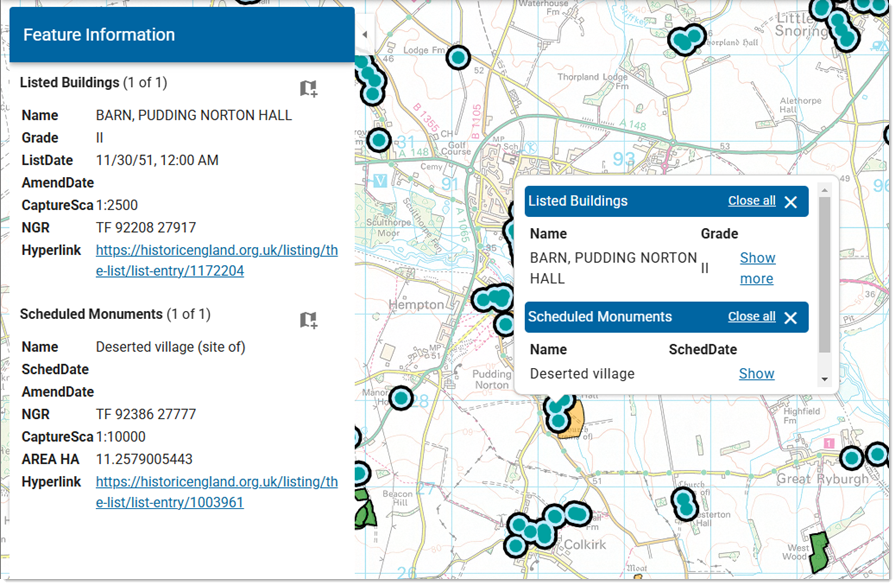Open the Historic England listing 1172204 link
896x586 pixels.
click(217, 260)
